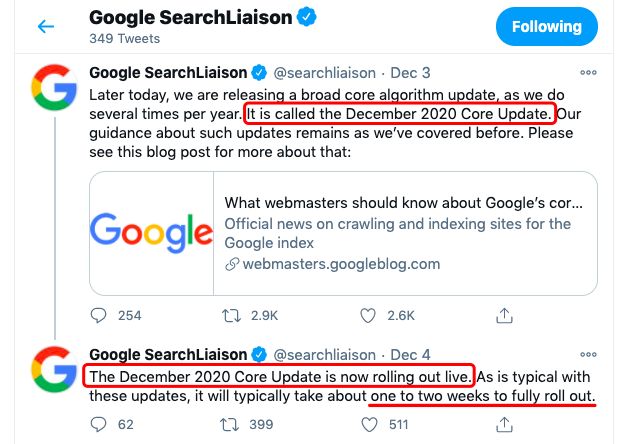The height and width of the screenshot is (444, 629).
Task: Go back using the left arrow
Action: (x=46, y=27)
